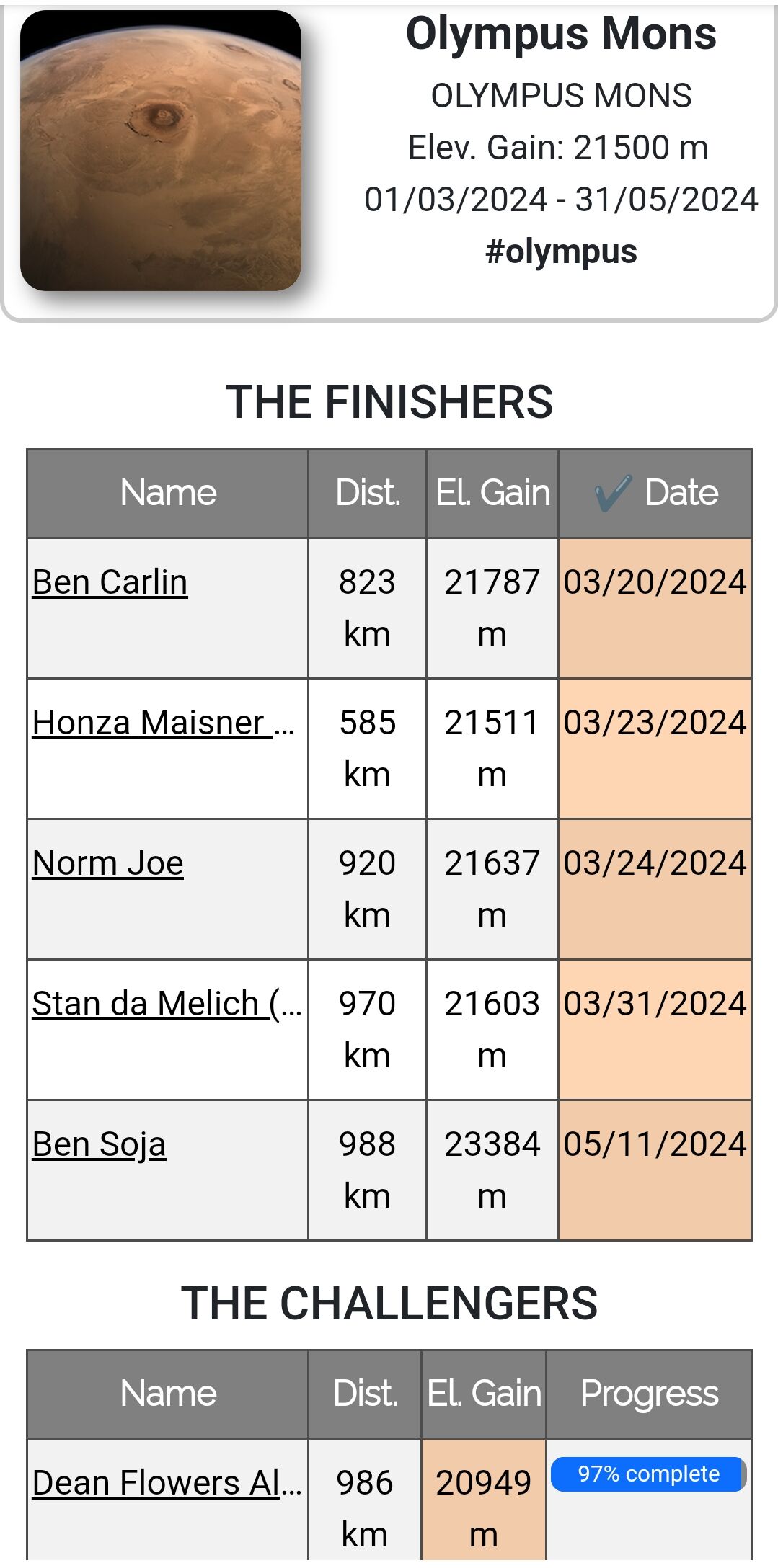The height and width of the screenshot is (1568, 778).
Task: Open Ben Soja's profile link
Action: pyautogui.click(x=100, y=1144)
